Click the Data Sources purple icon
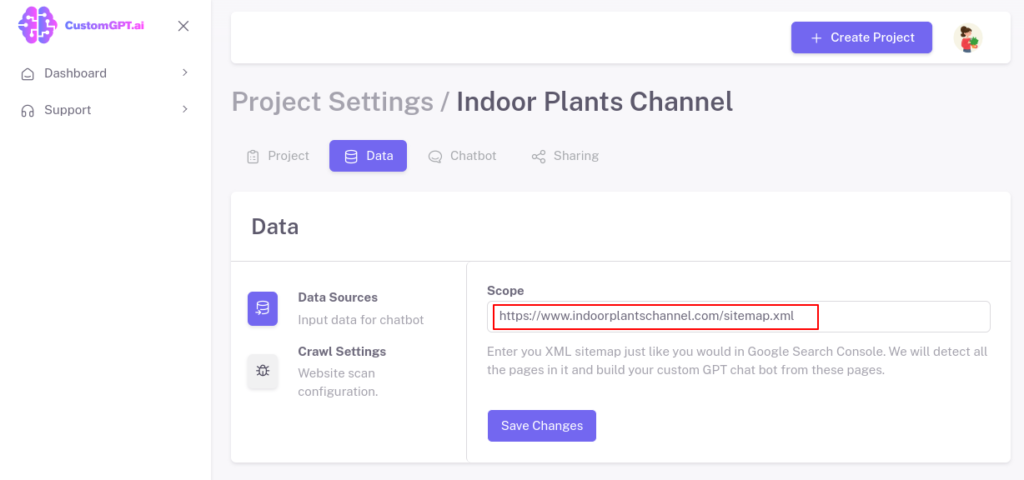Viewport: 1024px width, 480px height. (263, 308)
